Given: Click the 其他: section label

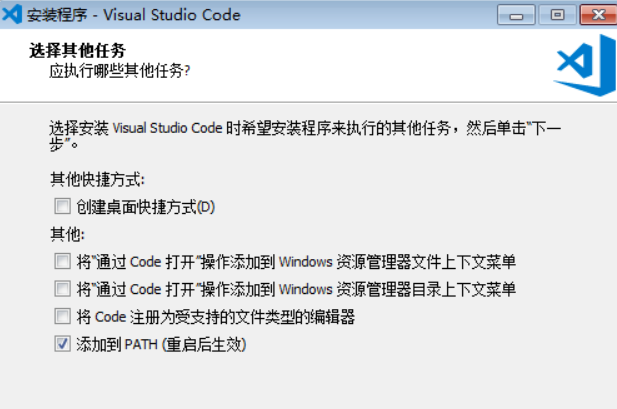Looking at the screenshot, I should 68,235.
